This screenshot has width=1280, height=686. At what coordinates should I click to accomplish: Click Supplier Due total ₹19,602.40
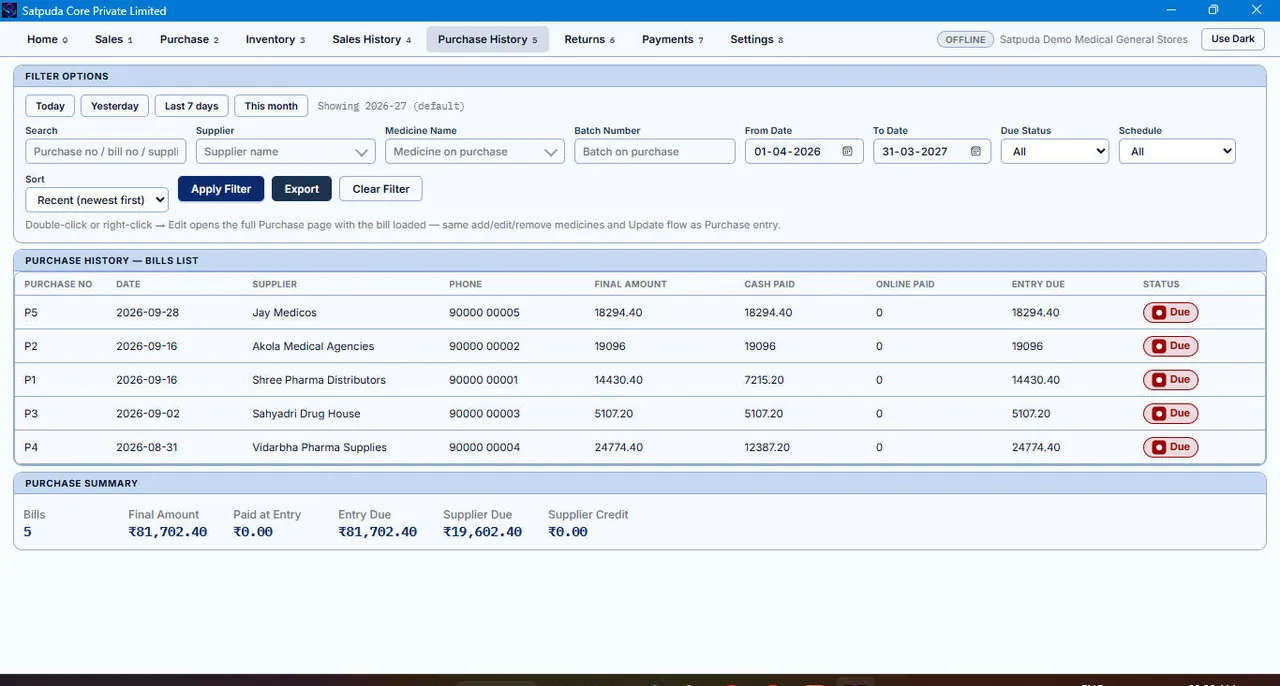point(482,532)
